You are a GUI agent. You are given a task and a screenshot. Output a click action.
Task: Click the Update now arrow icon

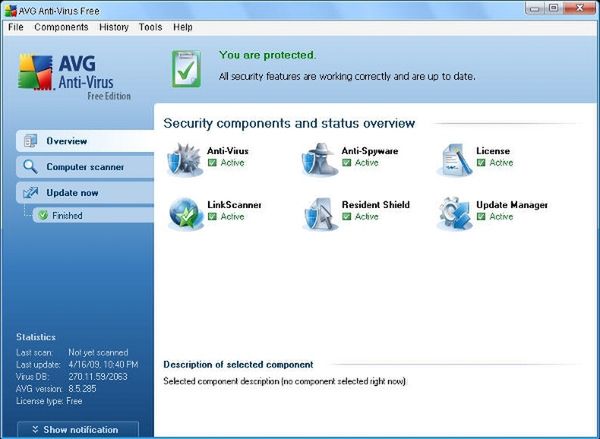coord(30,193)
